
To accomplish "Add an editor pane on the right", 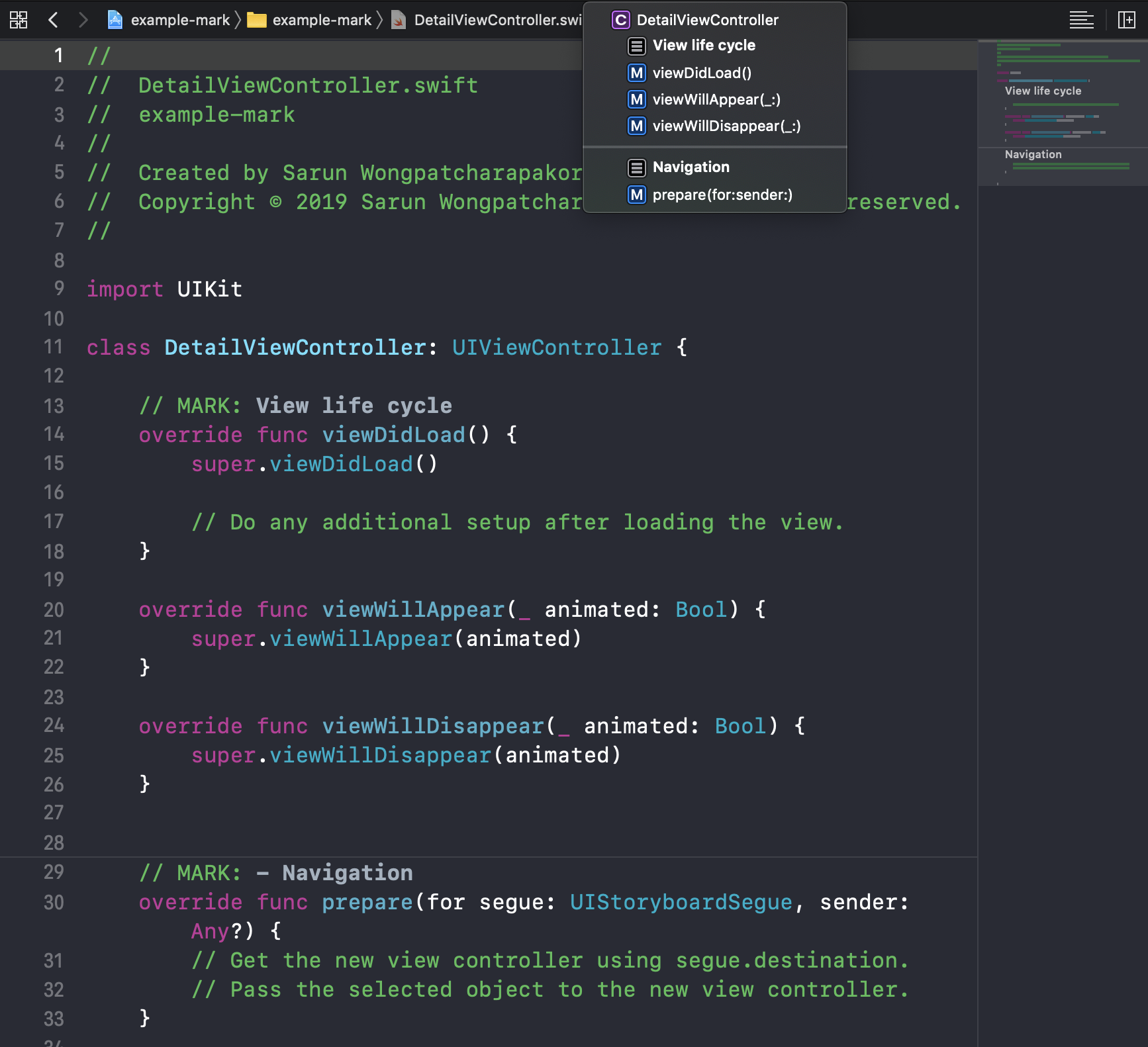I will pyautogui.click(x=1126, y=20).
